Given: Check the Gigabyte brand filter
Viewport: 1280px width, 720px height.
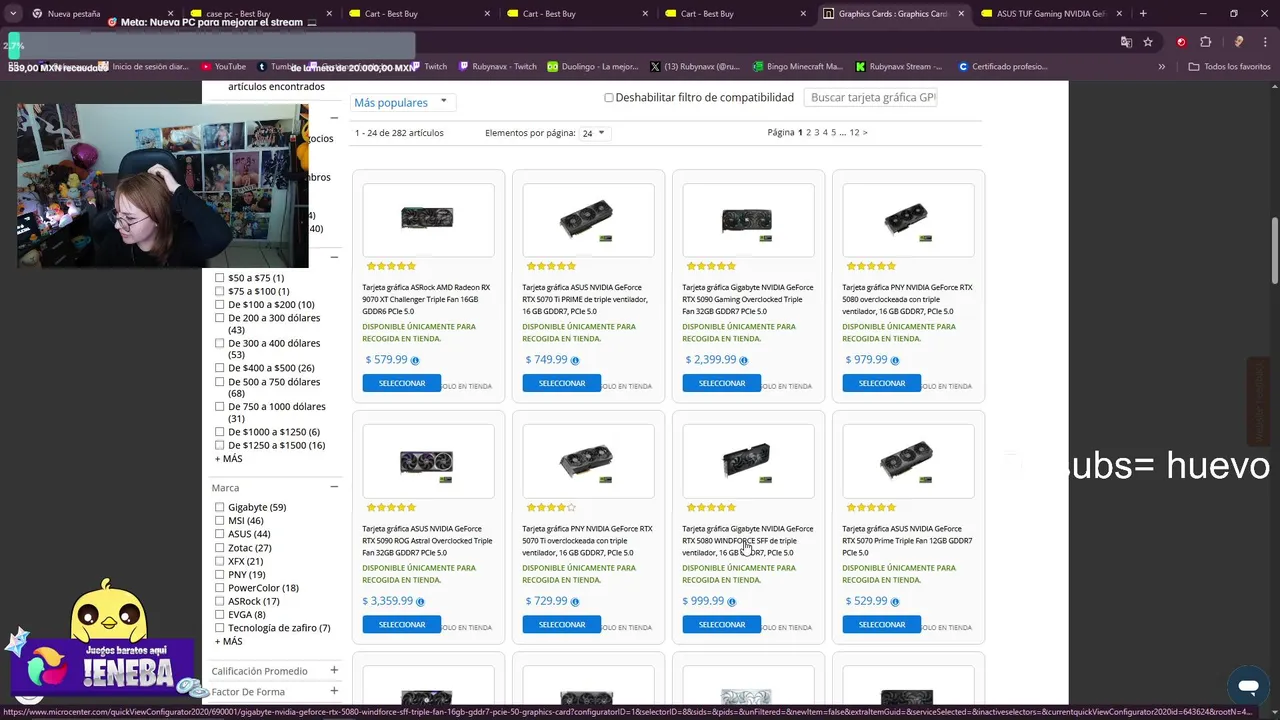Looking at the screenshot, I should coord(220,507).
